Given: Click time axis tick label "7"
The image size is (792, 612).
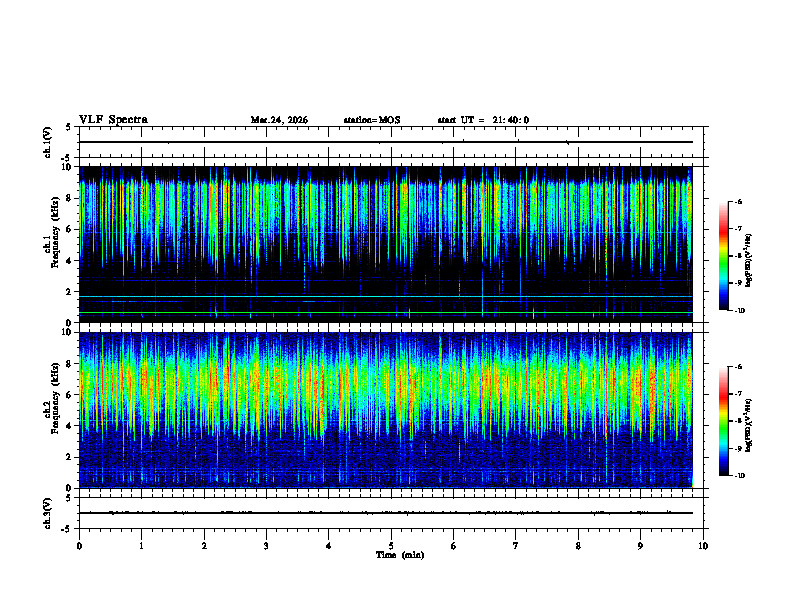Looking at the screenshot, I should pyautogui.click(x=516, y=546).
